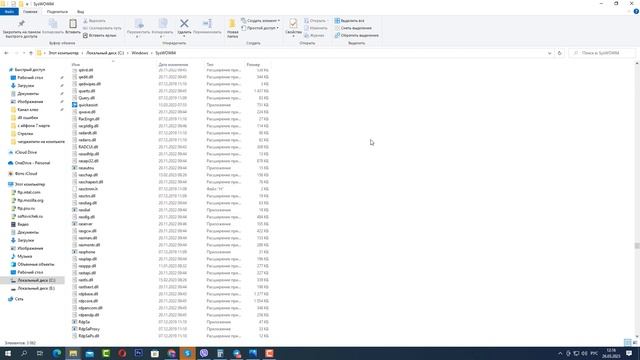Screen dimensions: 640x360
Task: Select the RdpSaProxy application file
Action: [89, 329]
